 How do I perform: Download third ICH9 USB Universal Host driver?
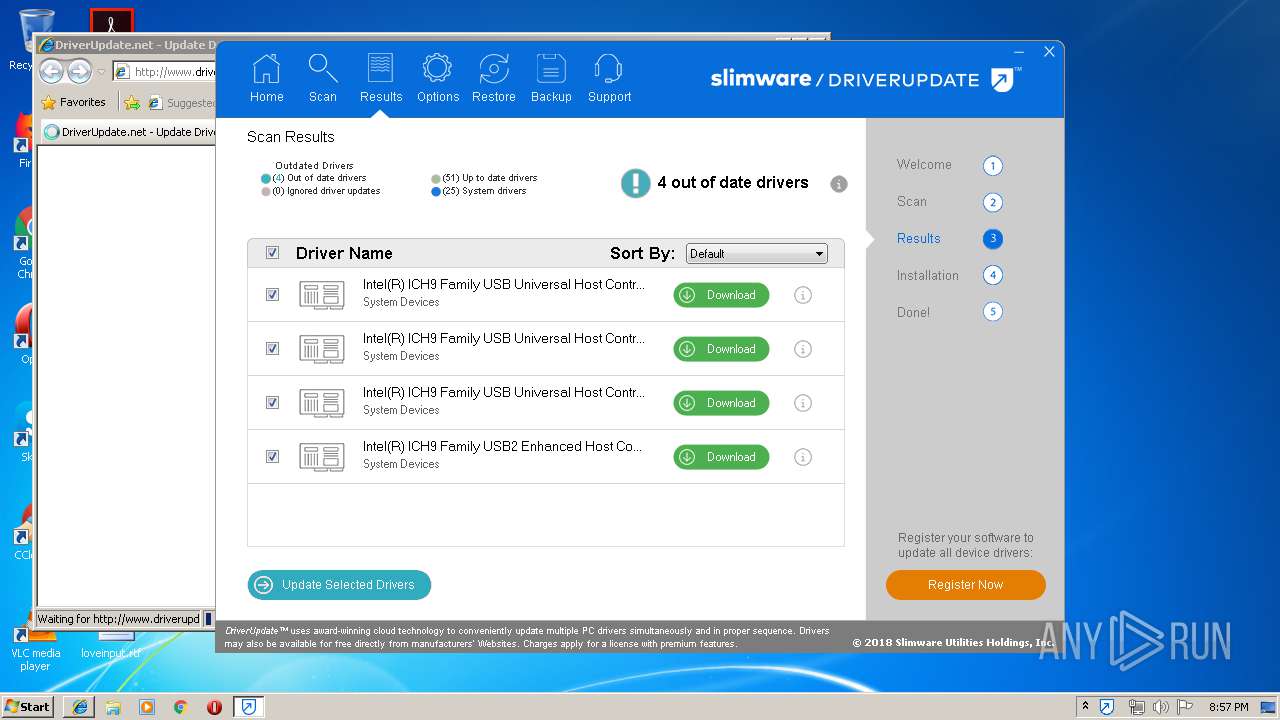721,403
